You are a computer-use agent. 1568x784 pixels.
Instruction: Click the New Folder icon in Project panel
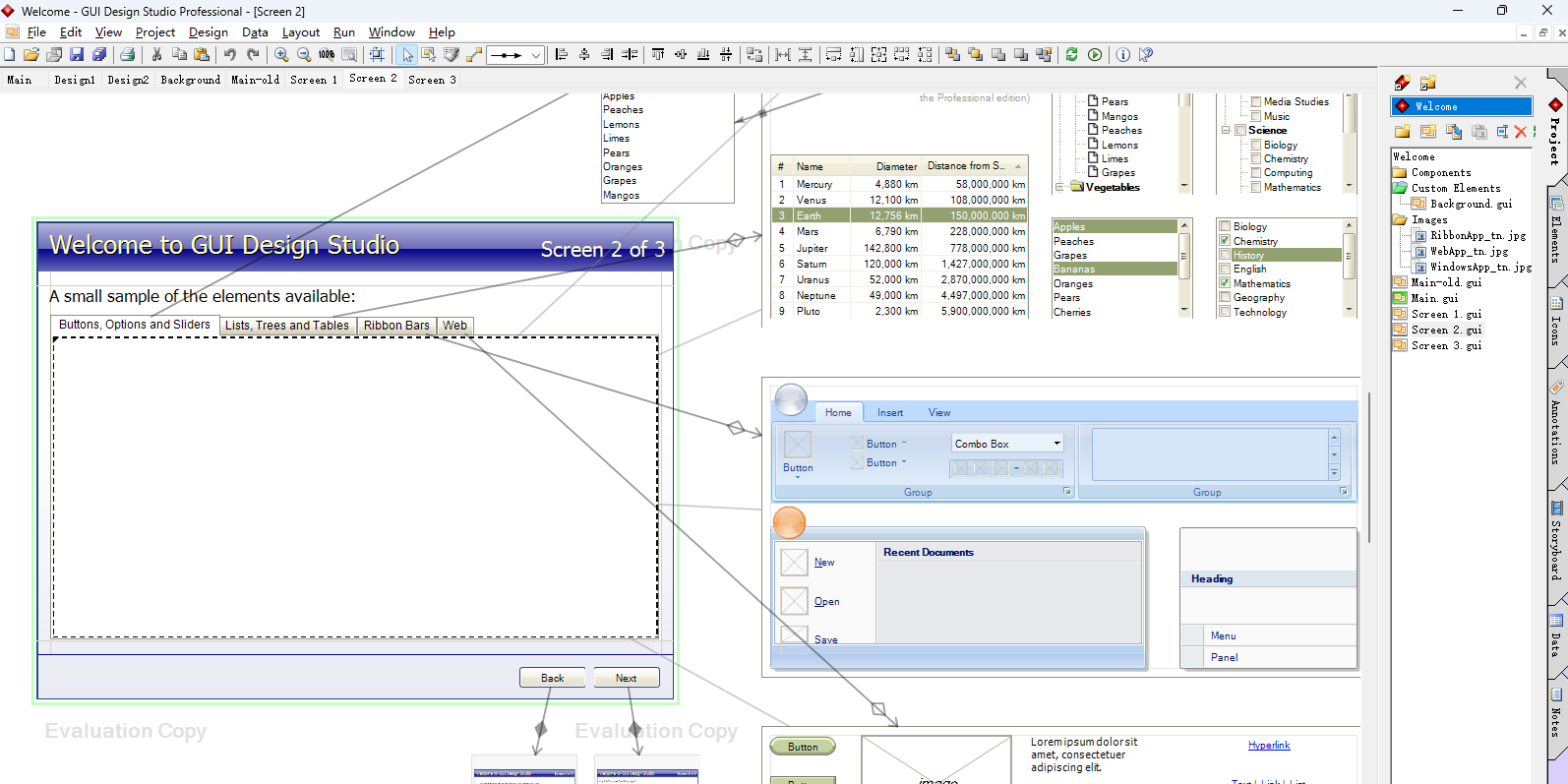(1402, 132)
